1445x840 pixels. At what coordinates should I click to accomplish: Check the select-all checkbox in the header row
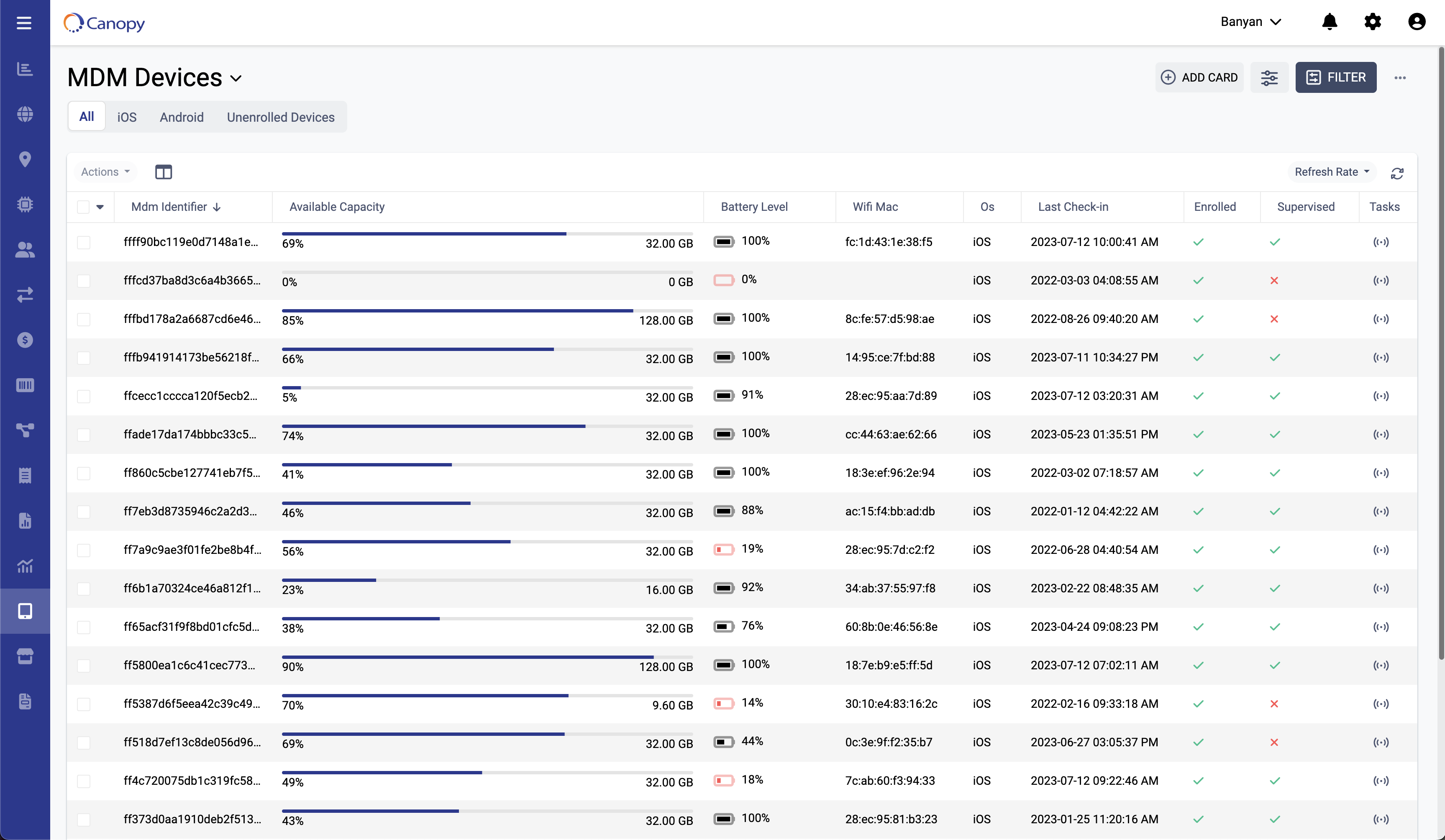[82, 206]
